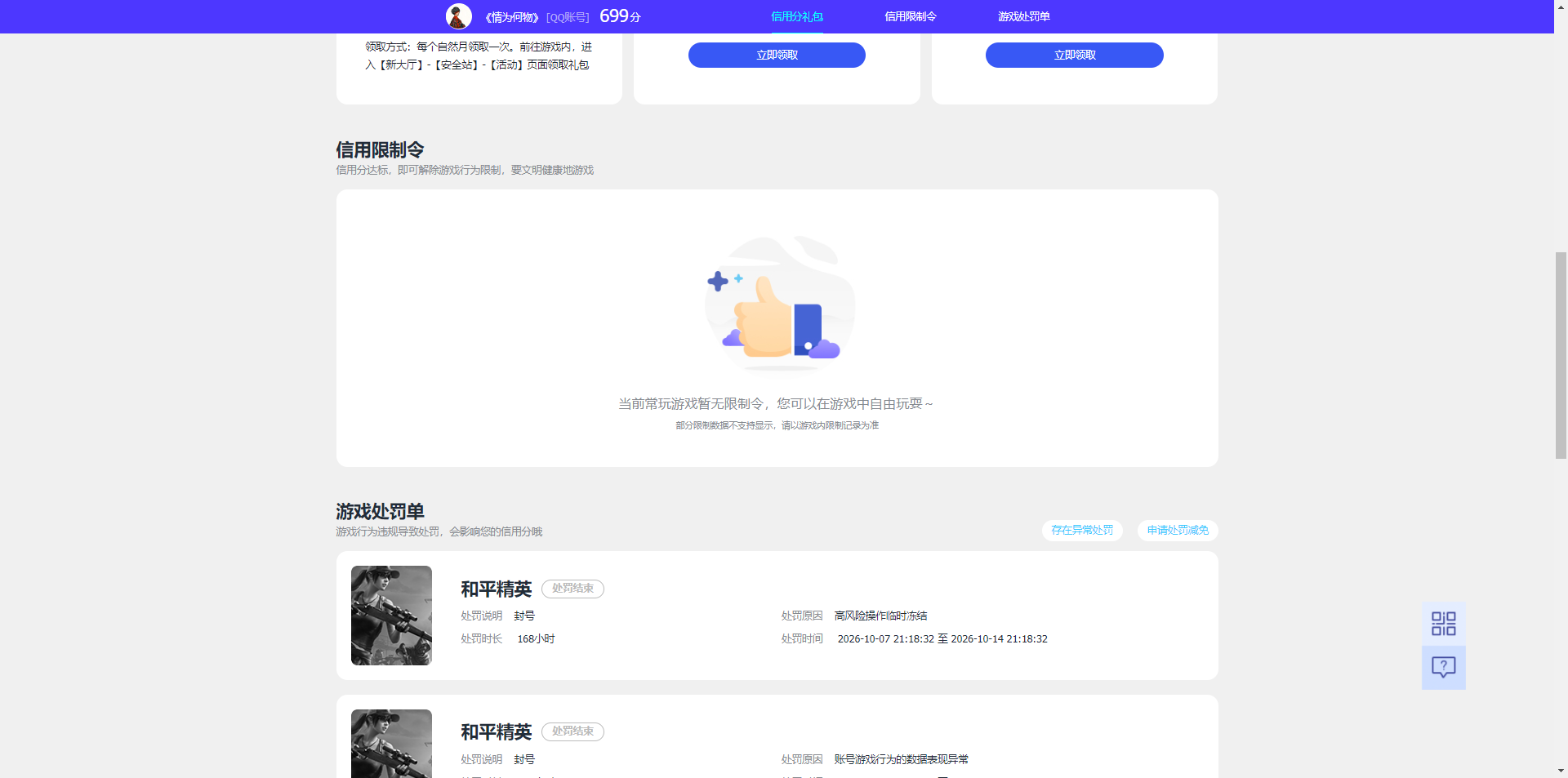1568x778 pixels.
Task: Click 账号游戏行为的数据表现异常 reason text
Action: tap(901, 759)
